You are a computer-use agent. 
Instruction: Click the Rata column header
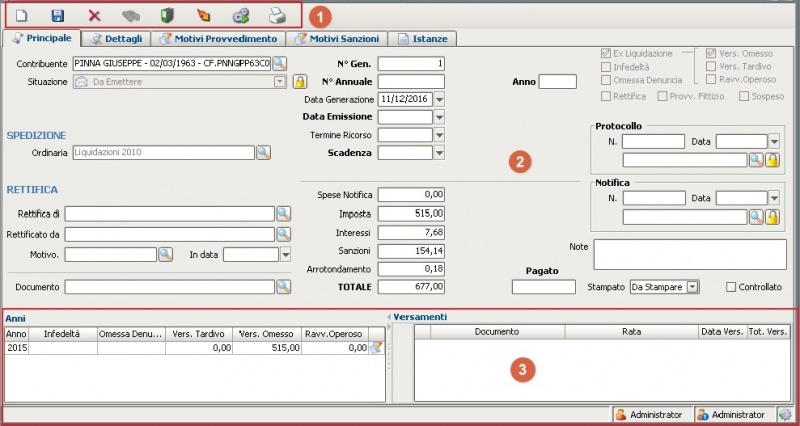pos(631,331)
